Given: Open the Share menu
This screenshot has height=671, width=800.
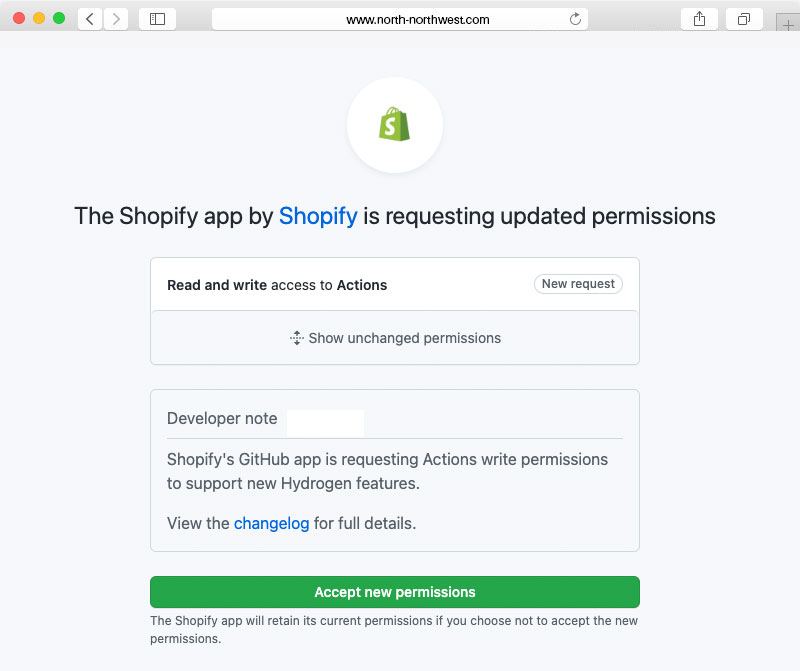Looking at the screenshot, I should pyautogui.click(x=699, y=19).
